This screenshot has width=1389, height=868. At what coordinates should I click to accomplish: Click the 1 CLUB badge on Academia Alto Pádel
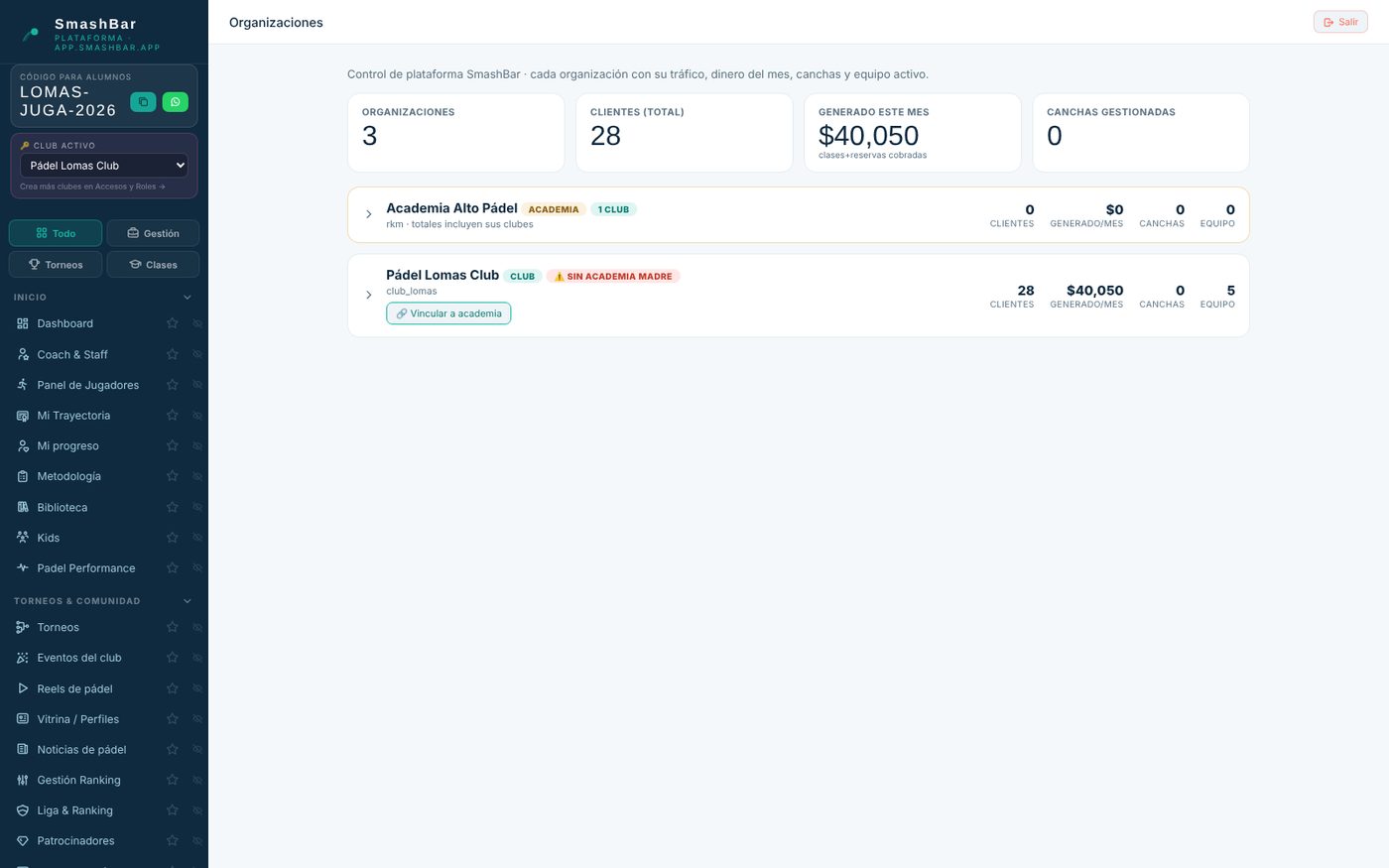click(613, 209)
